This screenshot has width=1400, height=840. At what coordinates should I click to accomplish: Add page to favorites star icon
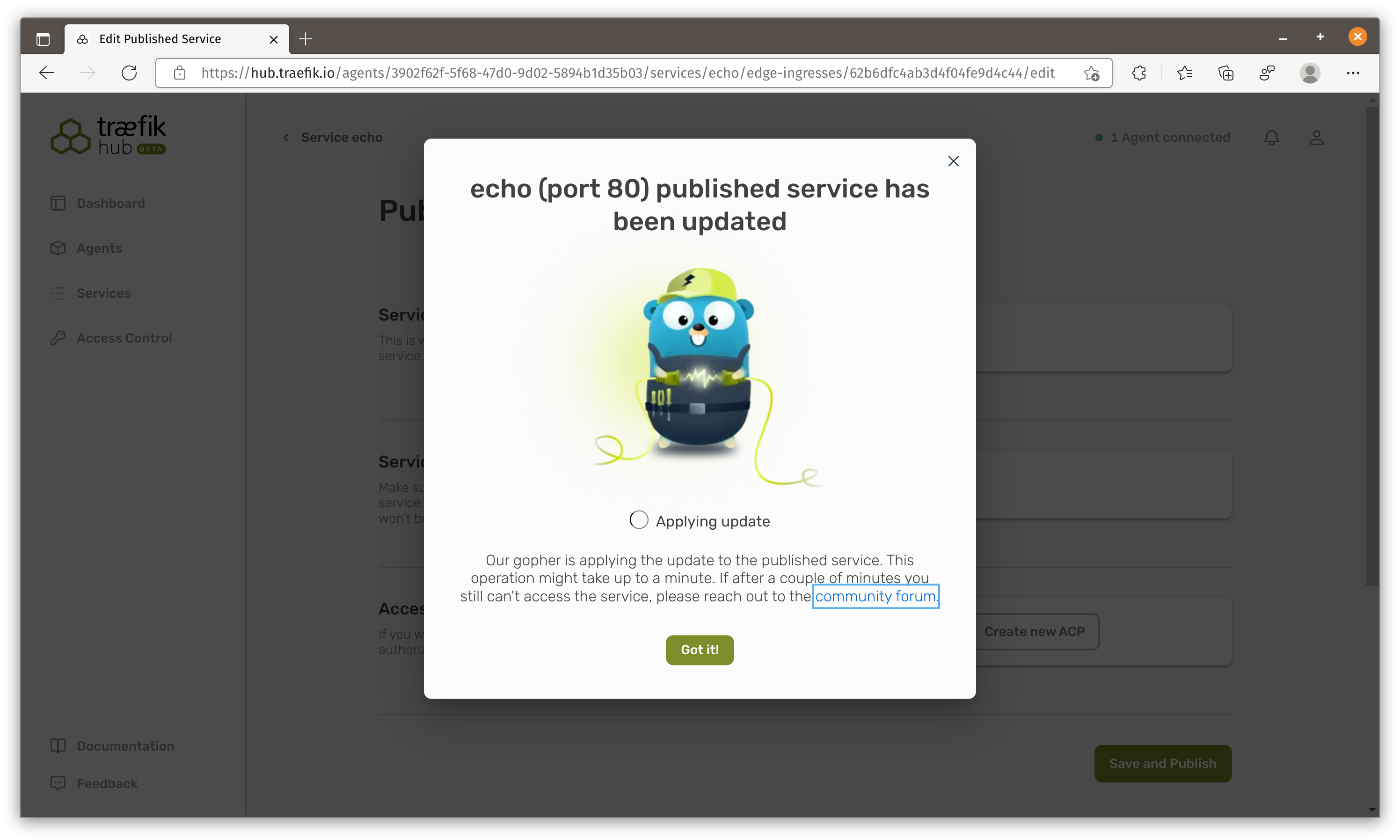pos(1091,73)
